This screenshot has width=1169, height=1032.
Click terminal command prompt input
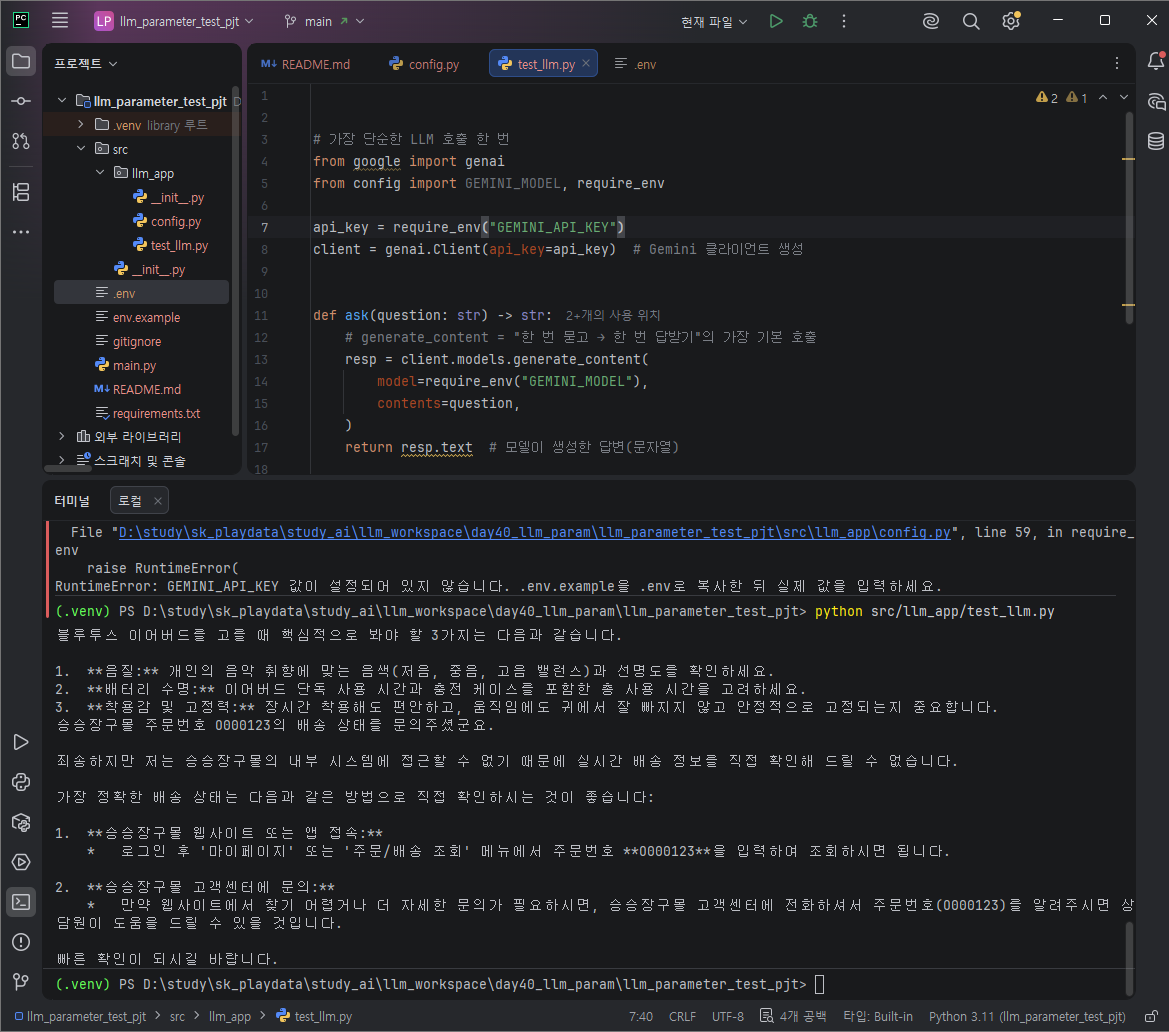tap(819, 984)
